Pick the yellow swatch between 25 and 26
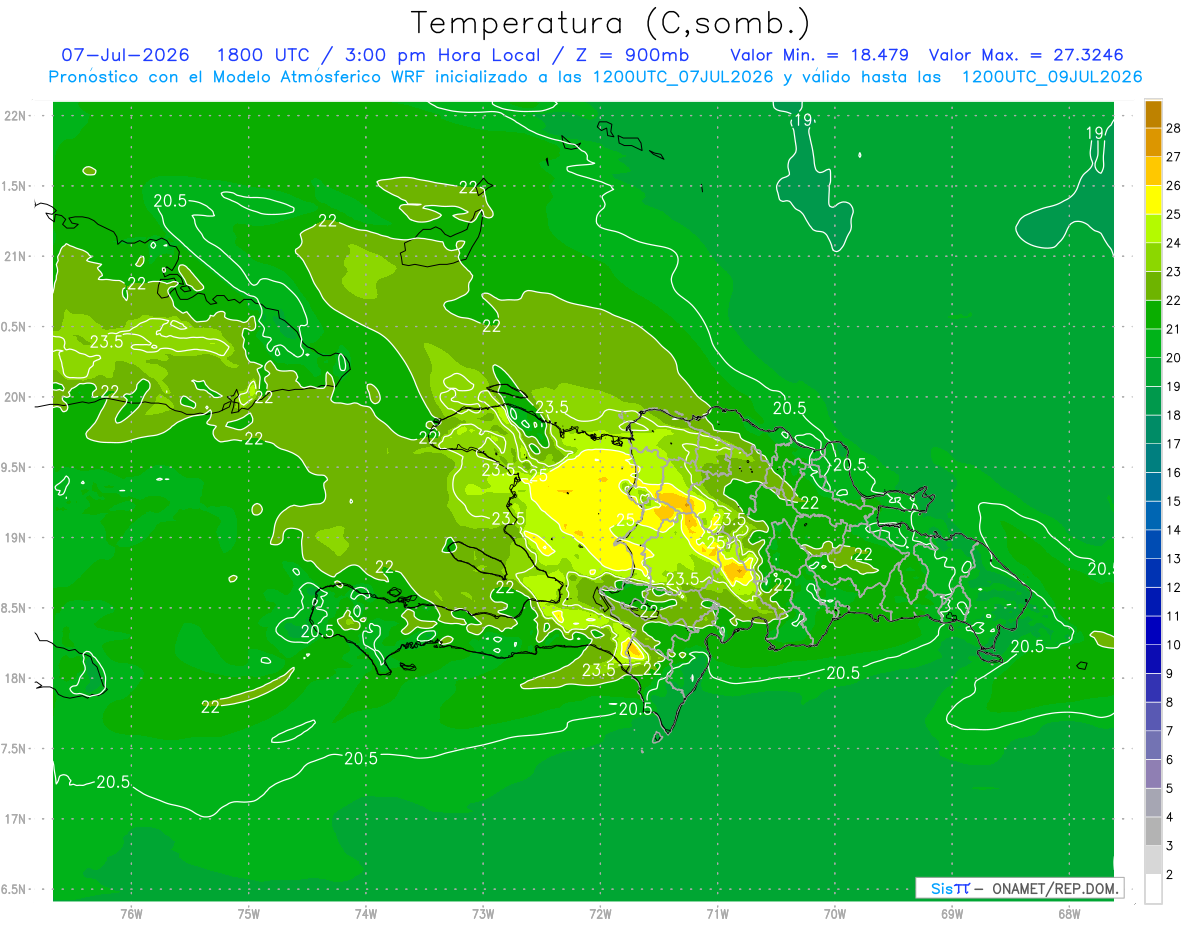This screenshot has width=1200, height=927. click(1153, 199)
